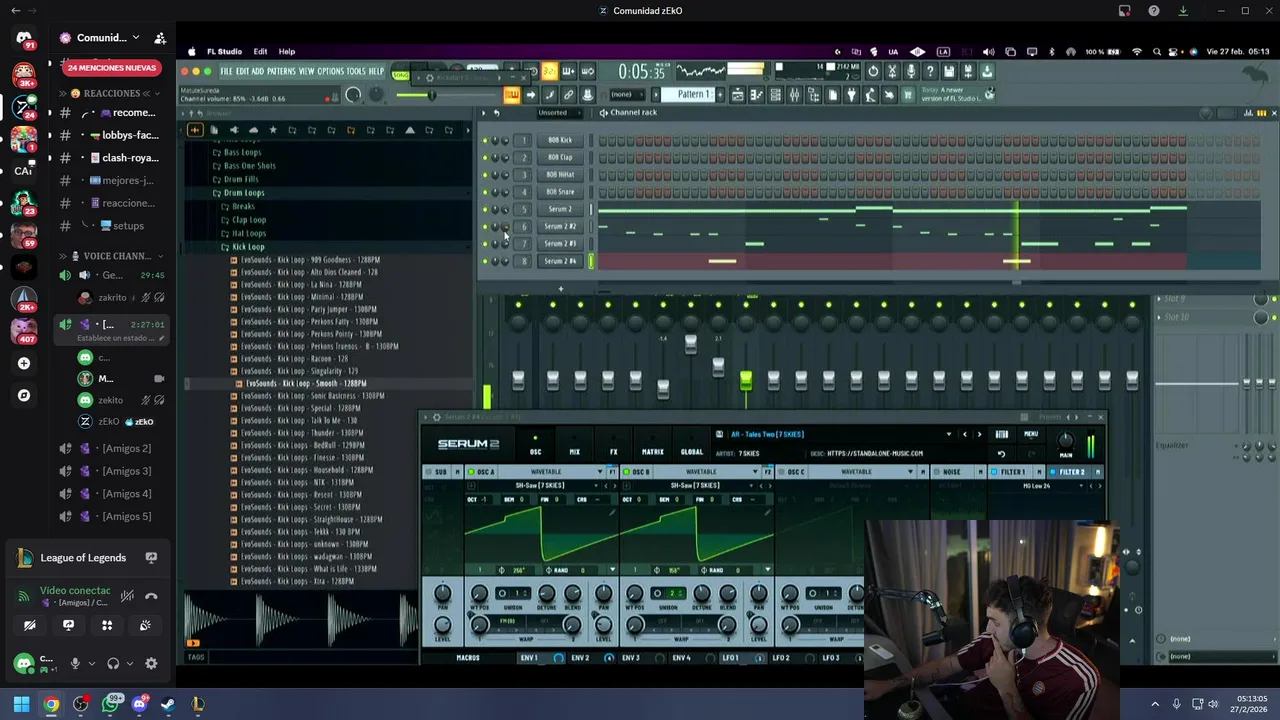This screenshot has width=1280, height=720.
Task: Open the PATTERNS menu
Action: [282, 72]
